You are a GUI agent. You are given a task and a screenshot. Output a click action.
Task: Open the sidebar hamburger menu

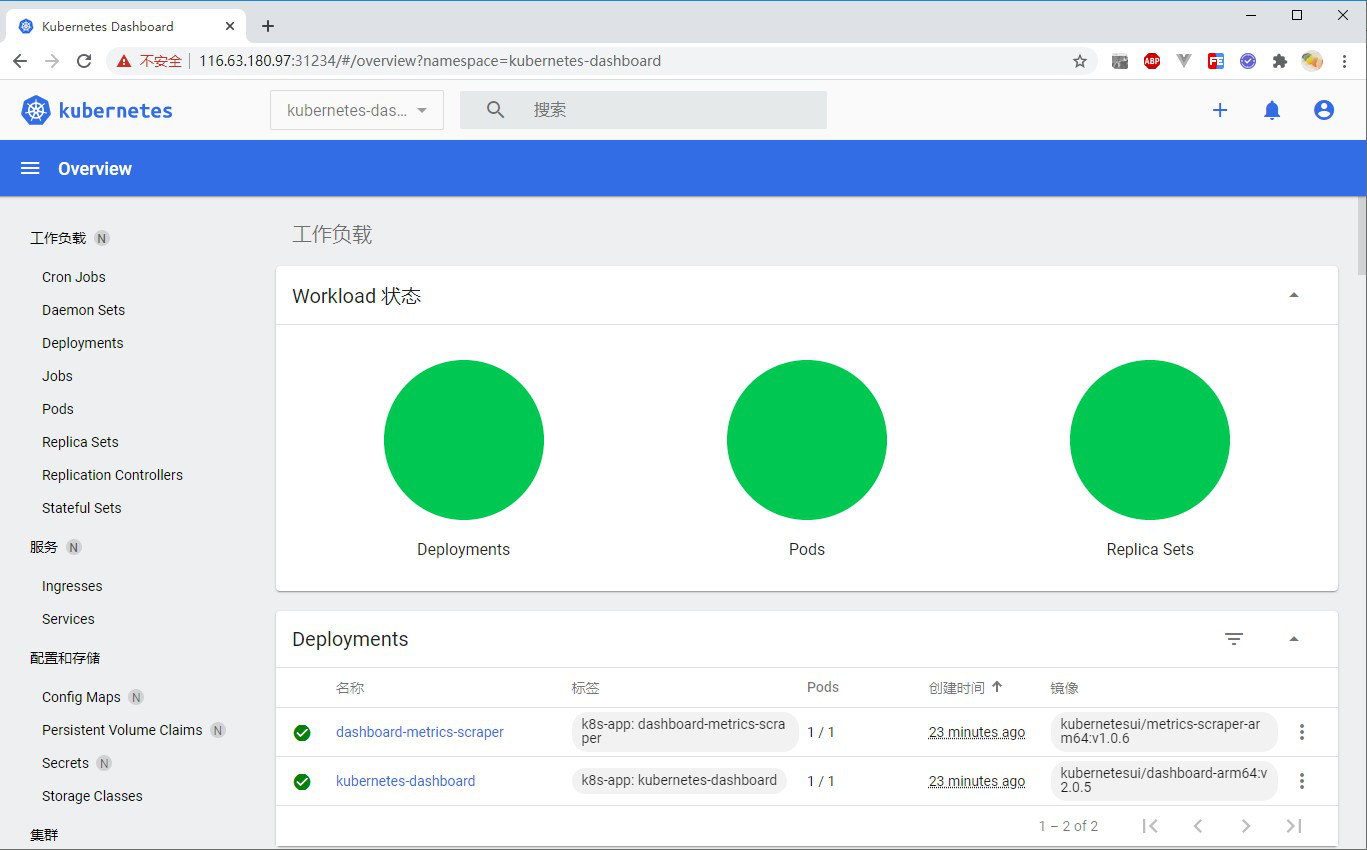(x=29, y=168)
